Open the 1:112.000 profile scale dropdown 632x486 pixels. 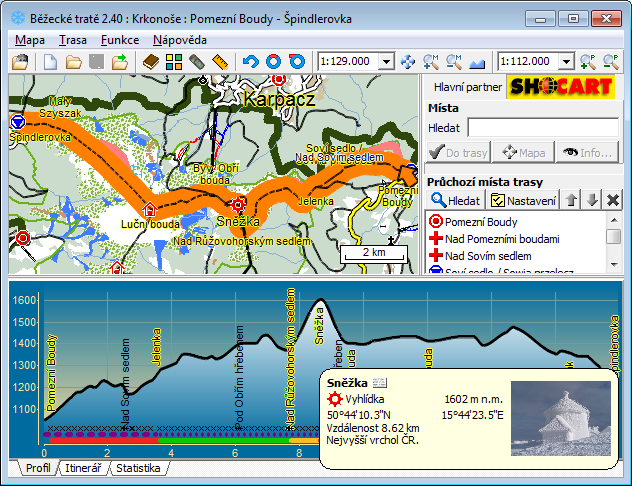pyautogui.click(x=565, y=62)
